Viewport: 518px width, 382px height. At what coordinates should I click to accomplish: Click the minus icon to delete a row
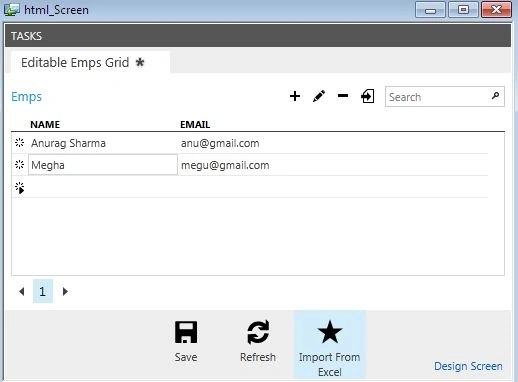[343, 96]
